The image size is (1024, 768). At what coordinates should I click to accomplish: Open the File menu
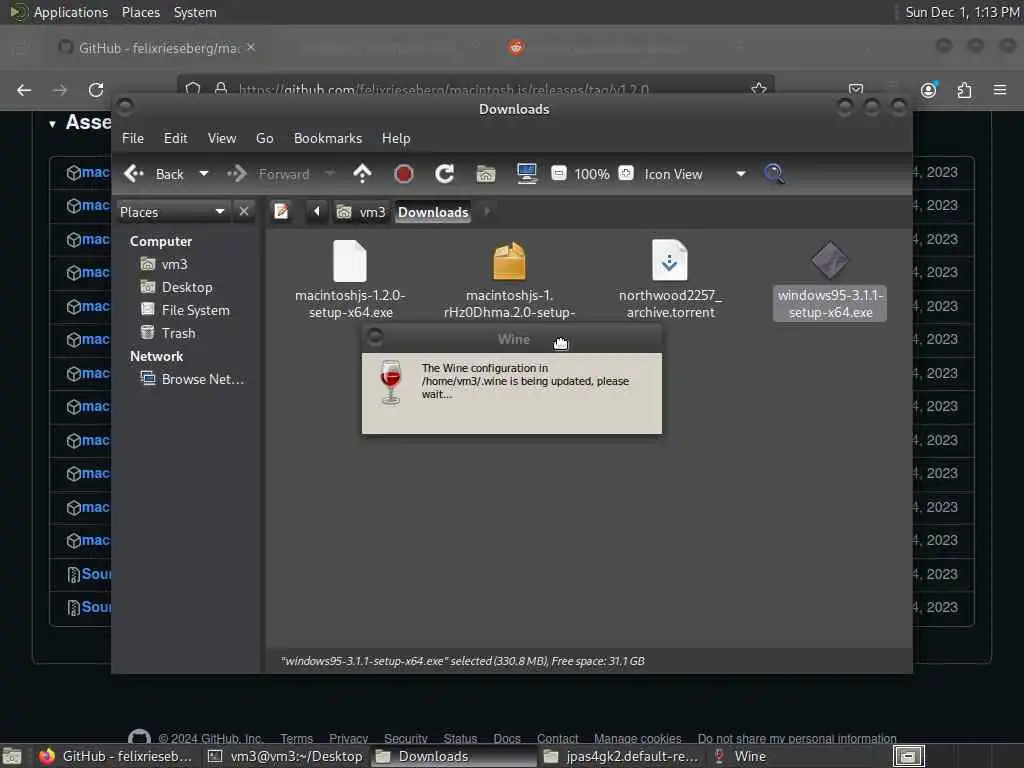click(133, 138)
